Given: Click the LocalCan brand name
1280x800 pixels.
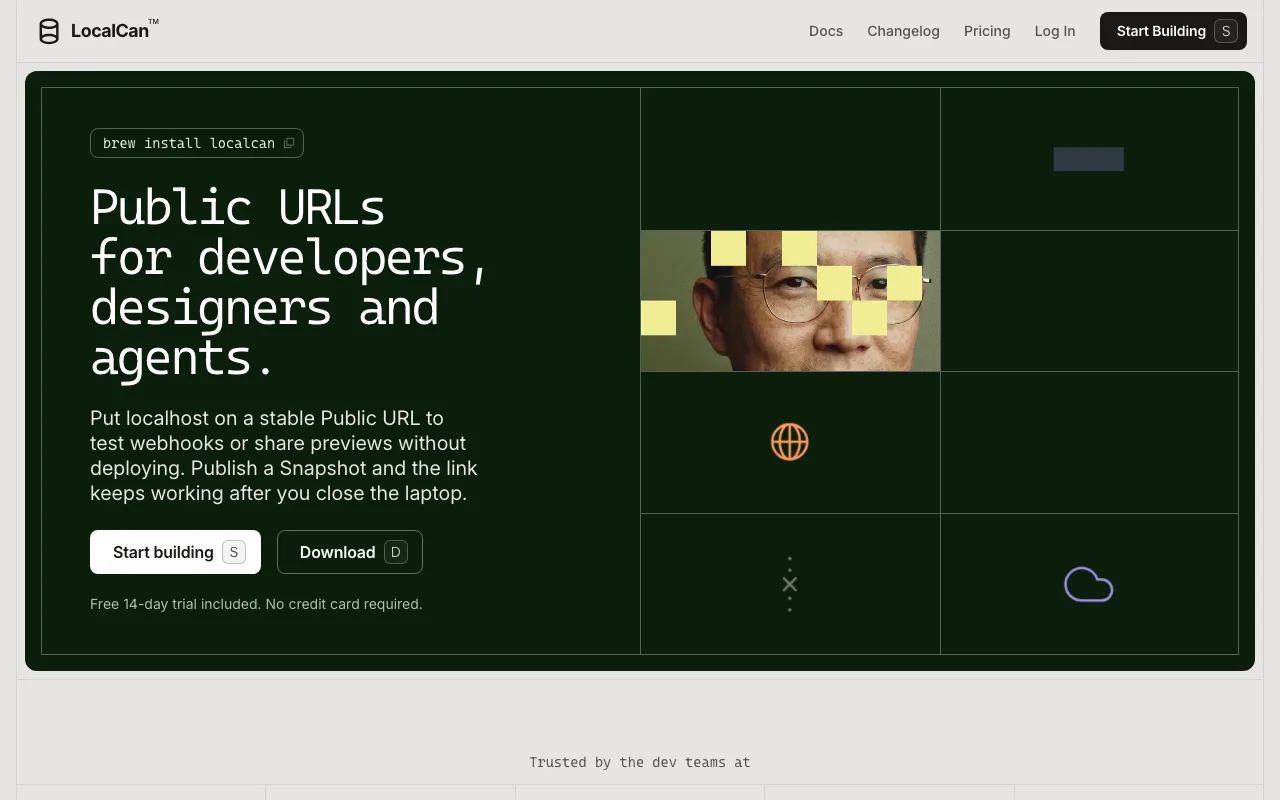Looking at the screenshot, I should point(110,31).
